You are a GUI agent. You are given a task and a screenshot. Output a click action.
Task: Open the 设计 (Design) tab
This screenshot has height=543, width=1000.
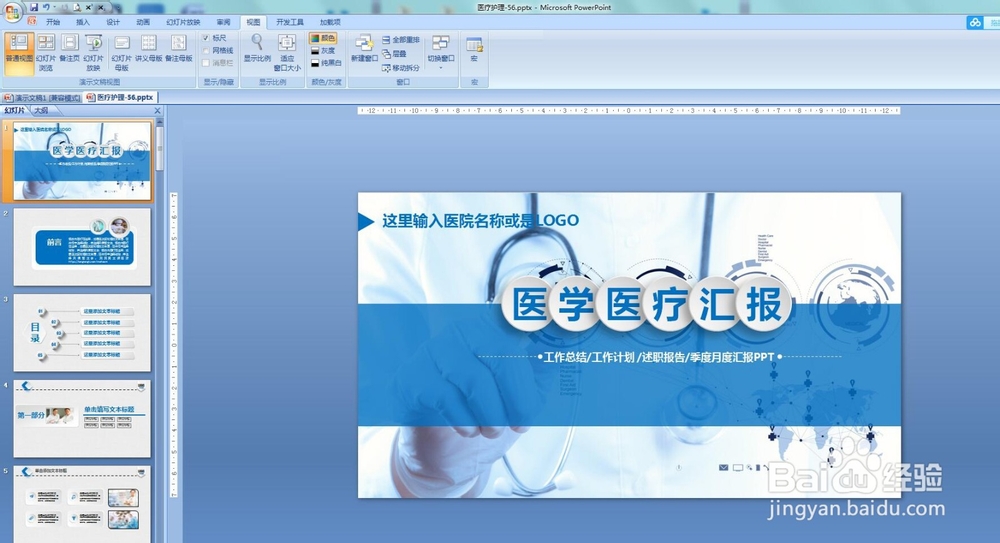click(x=113, y=22)
